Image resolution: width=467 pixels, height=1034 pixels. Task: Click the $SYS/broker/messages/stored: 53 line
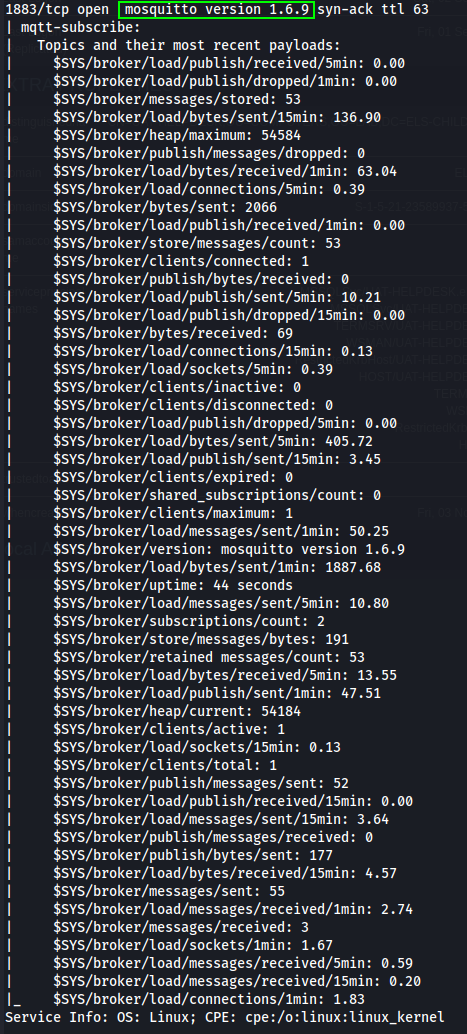click(x=177, y=100)
